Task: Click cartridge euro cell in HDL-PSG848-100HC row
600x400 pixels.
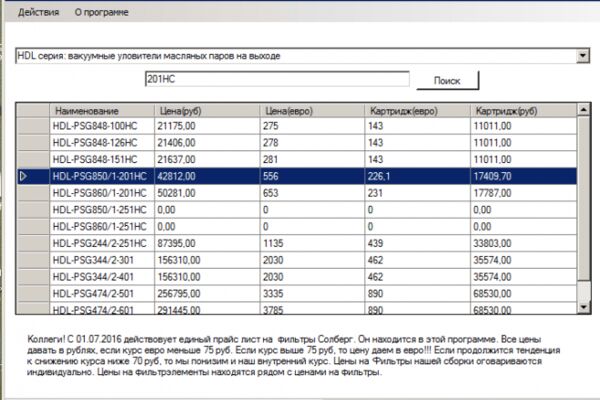Action: click(x=417, y=126)
